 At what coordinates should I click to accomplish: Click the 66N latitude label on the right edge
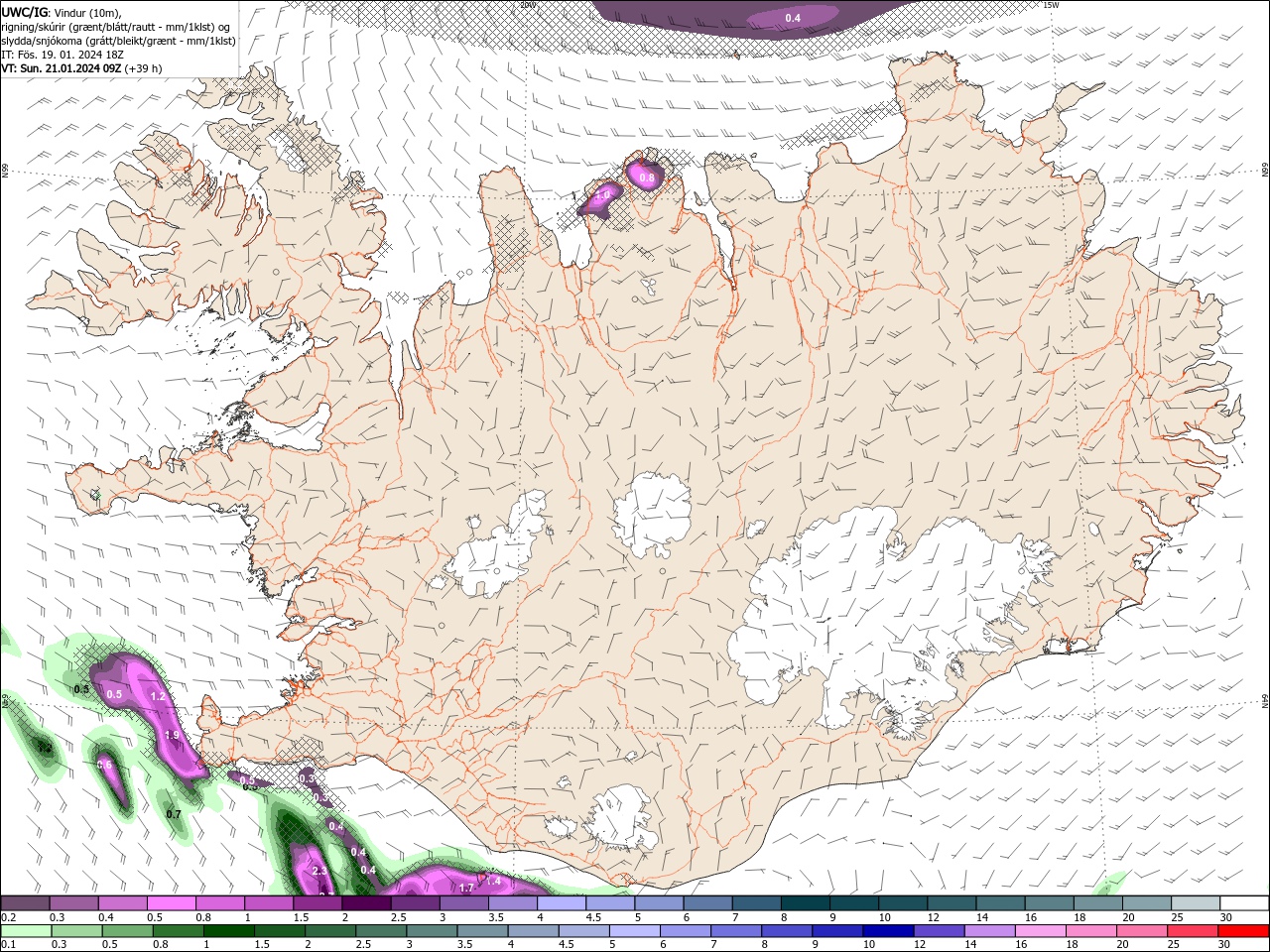coord(1265,171)
